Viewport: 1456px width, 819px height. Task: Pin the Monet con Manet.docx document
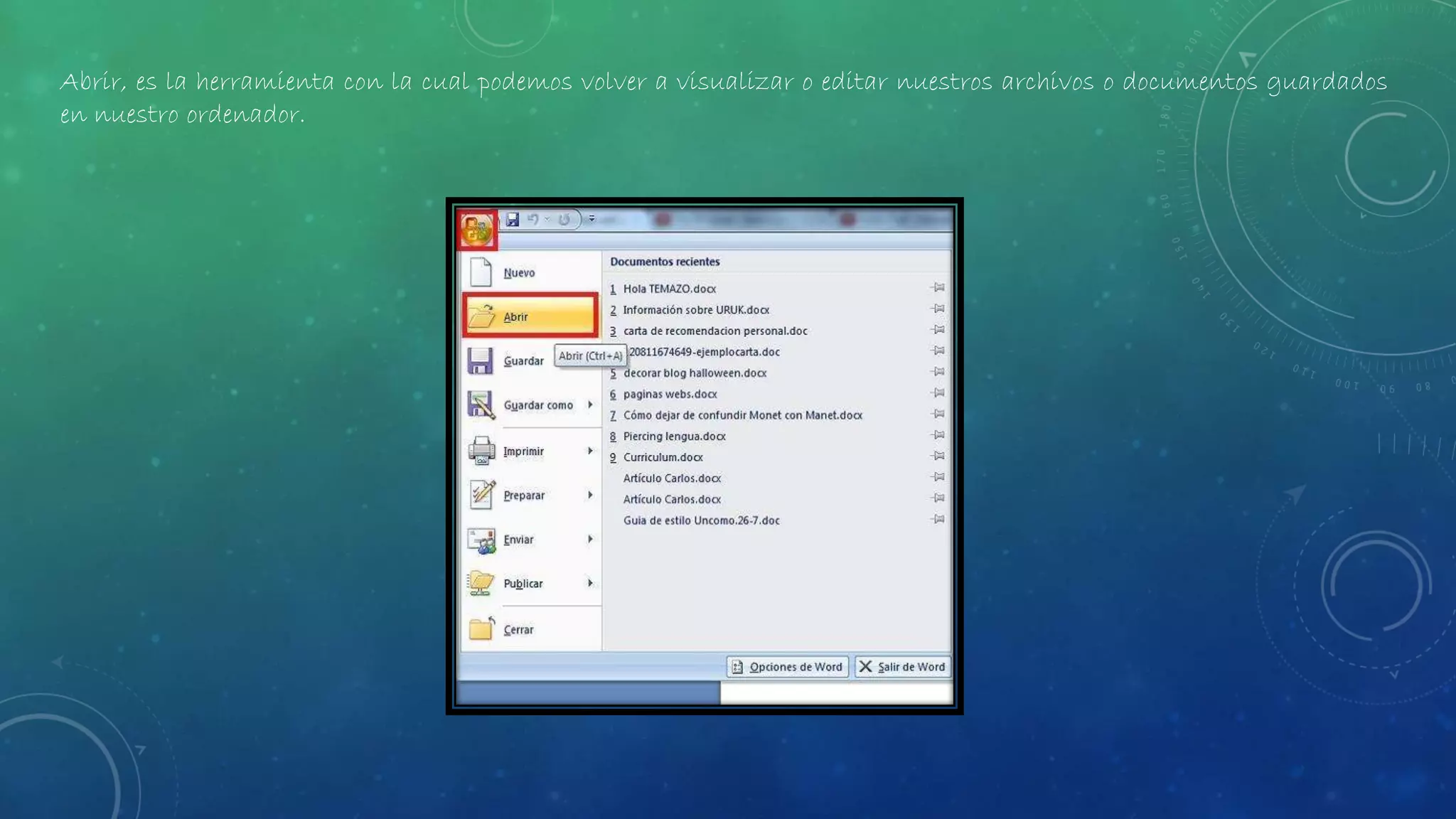pos(938,414)
